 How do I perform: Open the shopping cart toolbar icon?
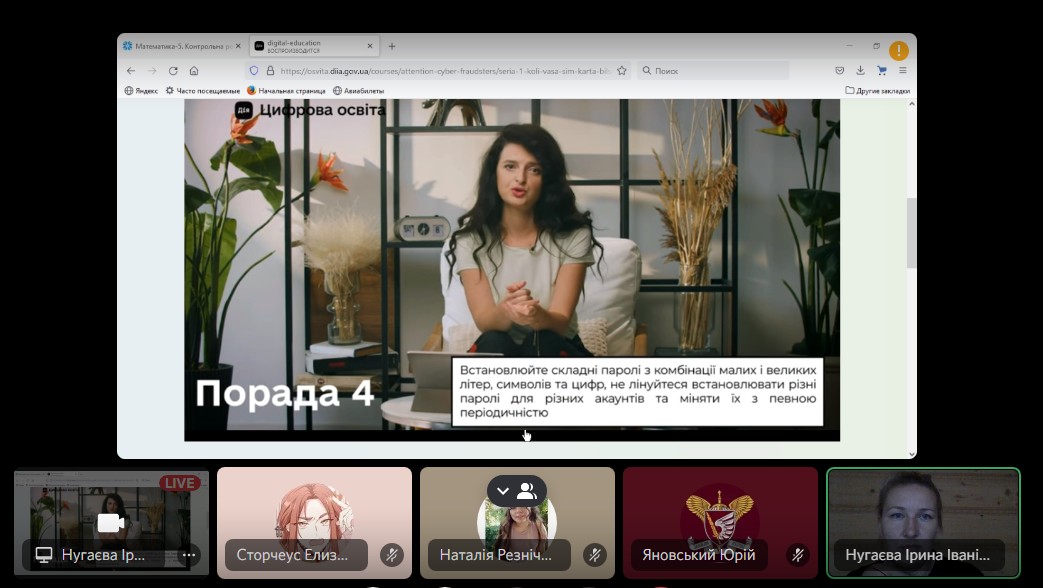pyautogui.click(x=882, y=71)
